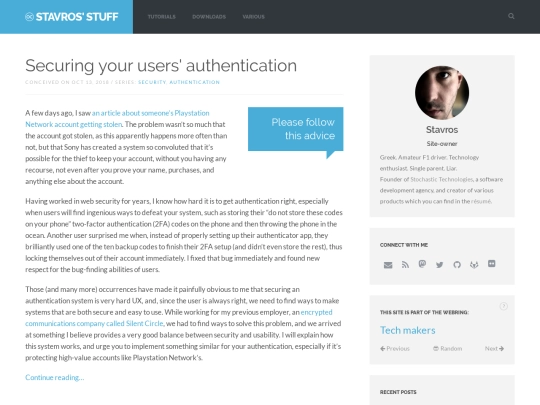Click the 'CONNECT WITH ME' heading
This screenshot has height=405, width=540.
pyautogui.click(x=404, y=245)
